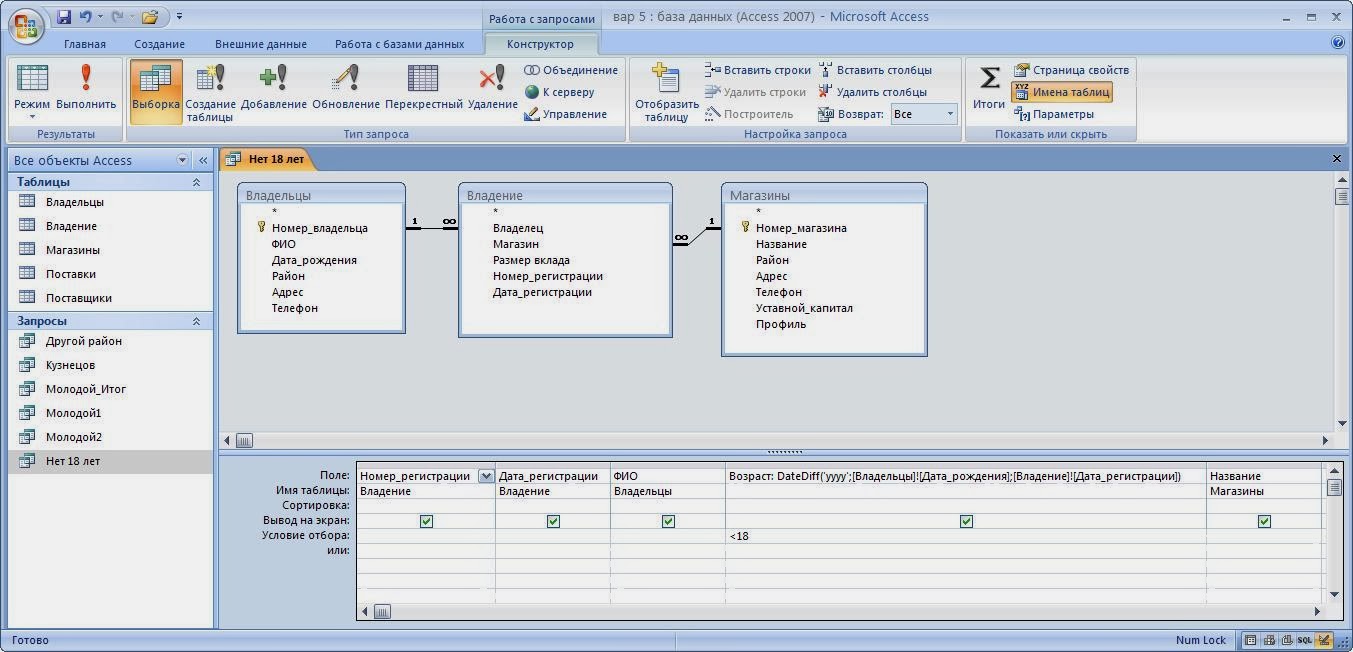Uncheck display box for Дата_регистрации column
The height and width of the screenshot is (652, 1353).
coord(553,521)
